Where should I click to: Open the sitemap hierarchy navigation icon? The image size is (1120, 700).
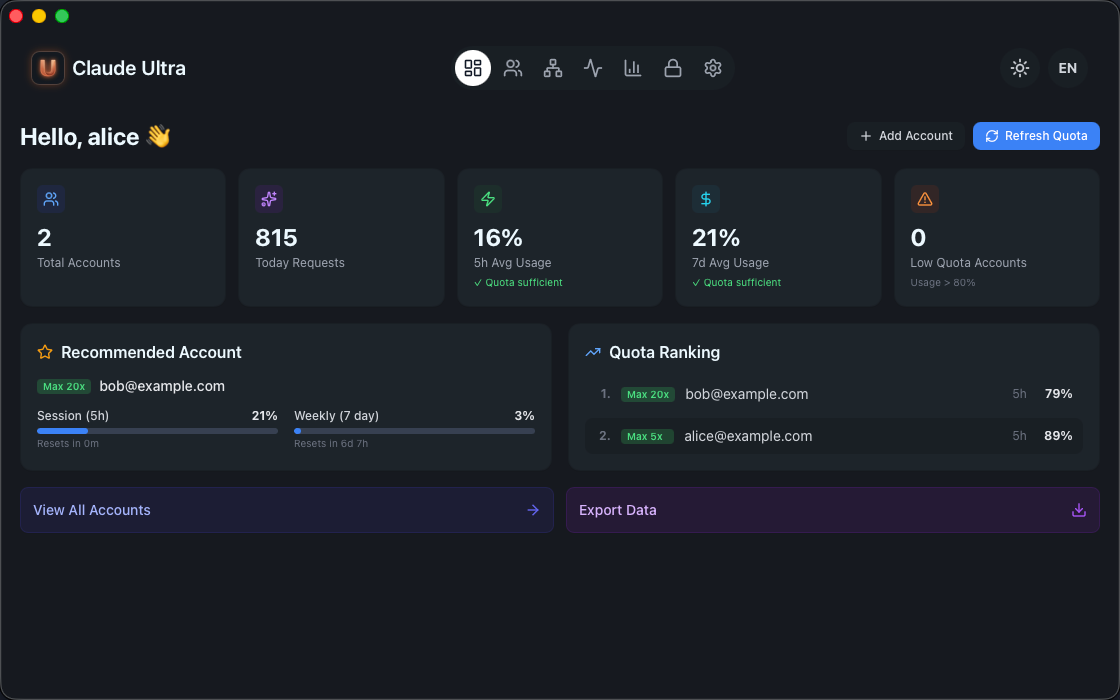(x=553, y=68)
